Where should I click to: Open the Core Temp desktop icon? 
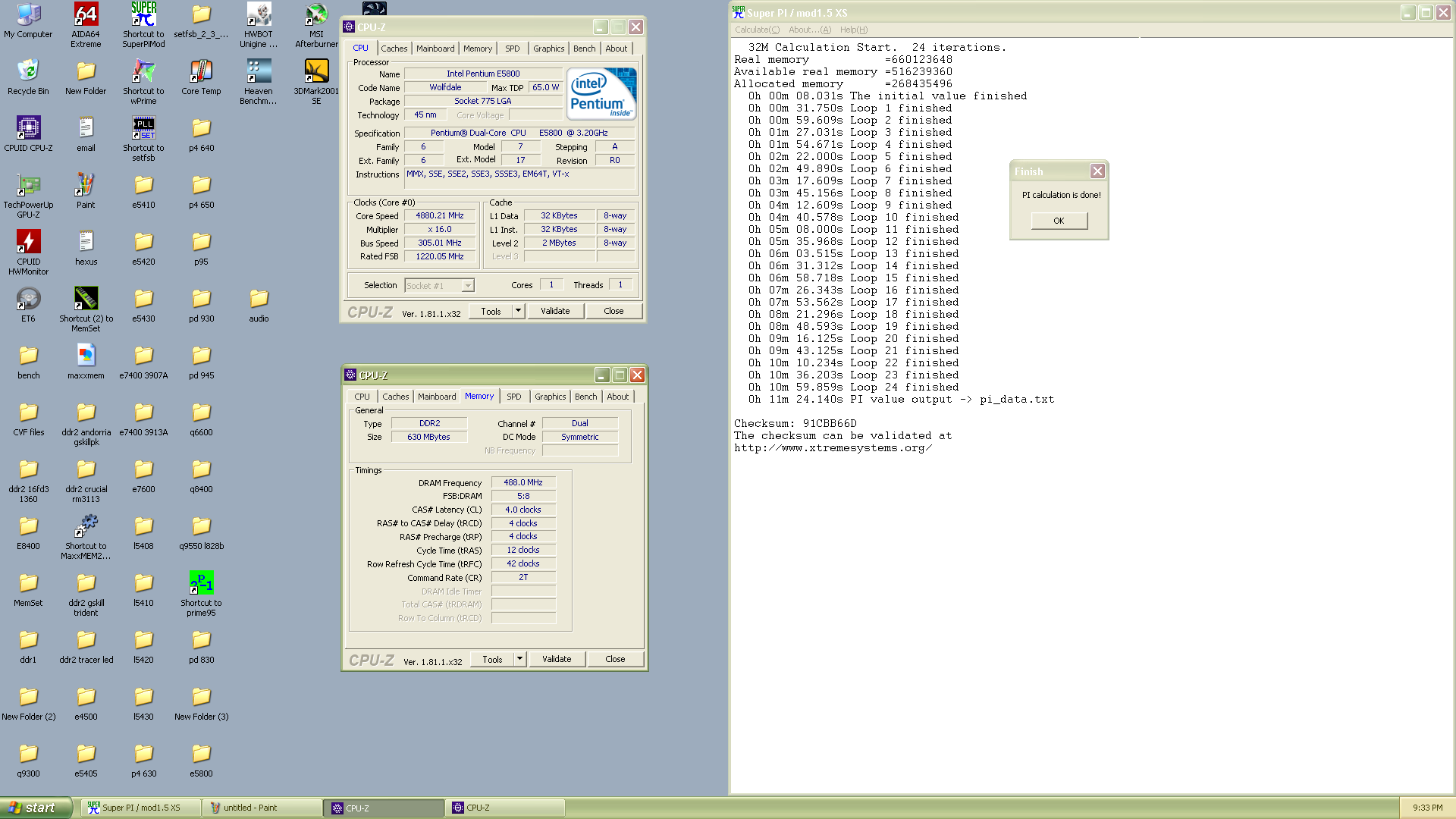(x=201, y=77)
